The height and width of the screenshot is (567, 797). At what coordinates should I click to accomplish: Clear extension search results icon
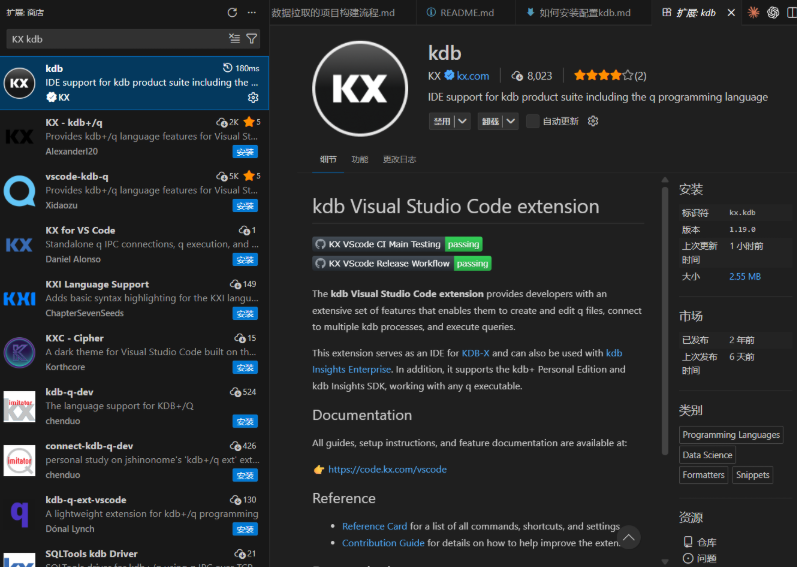234,39
